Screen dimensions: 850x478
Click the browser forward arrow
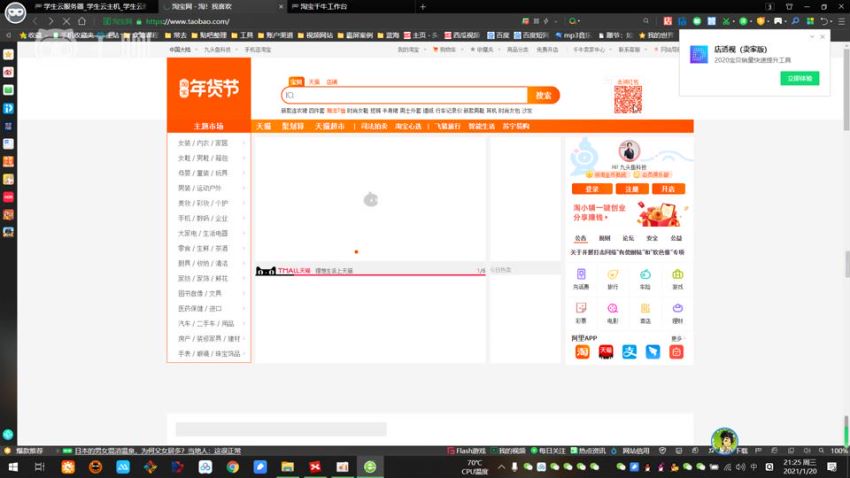[50, 21]
